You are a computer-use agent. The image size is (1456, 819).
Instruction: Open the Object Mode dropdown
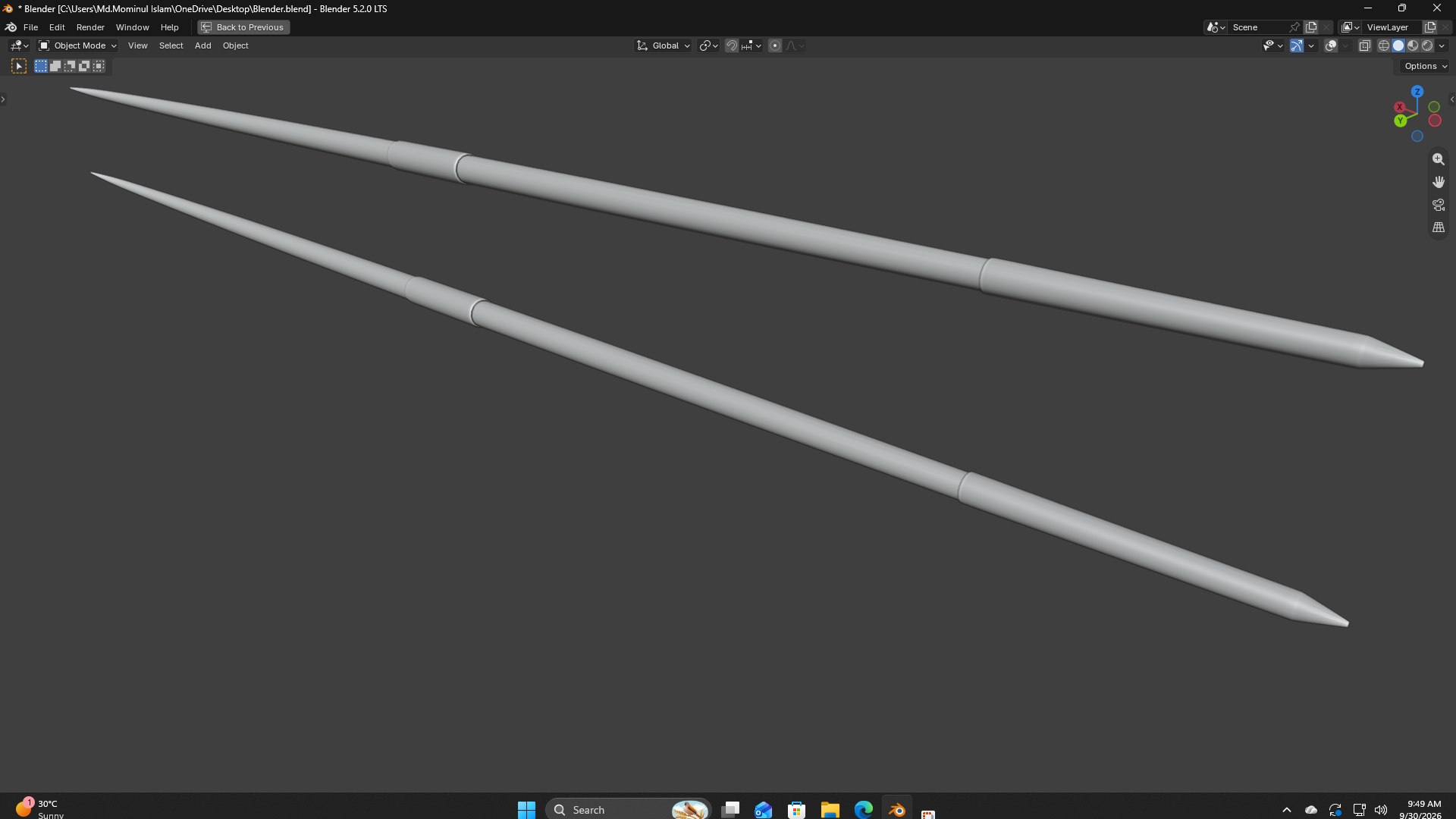[x=77, y=46]
